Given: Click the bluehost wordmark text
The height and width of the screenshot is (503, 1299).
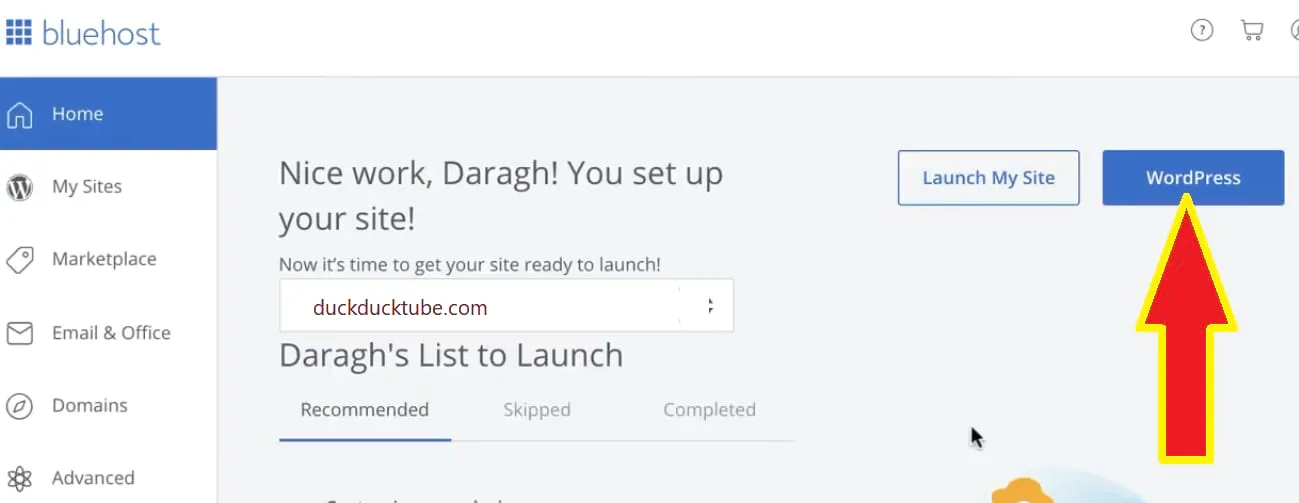Looking at the screenshot, I should pos(101,33).
